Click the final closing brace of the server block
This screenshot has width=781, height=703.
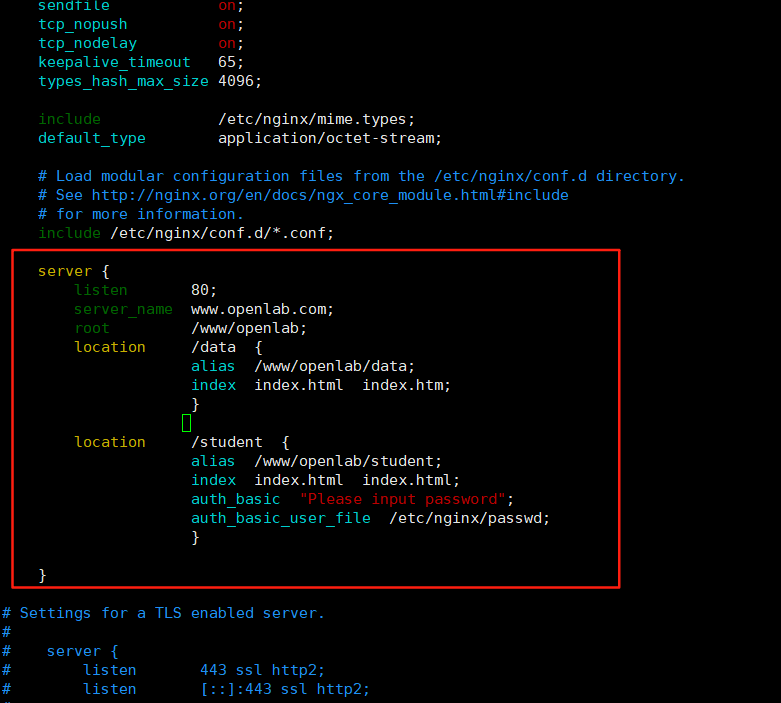42,575
